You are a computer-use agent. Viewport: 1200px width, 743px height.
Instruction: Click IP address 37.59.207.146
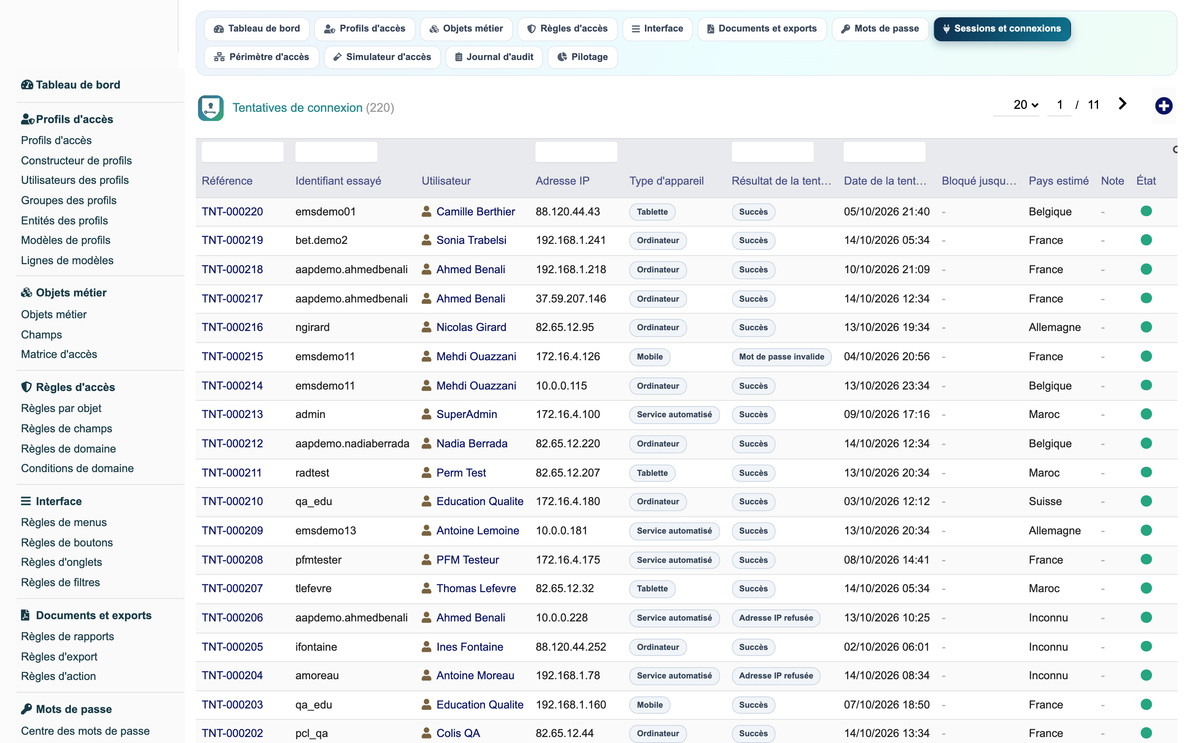pos(571,299)
